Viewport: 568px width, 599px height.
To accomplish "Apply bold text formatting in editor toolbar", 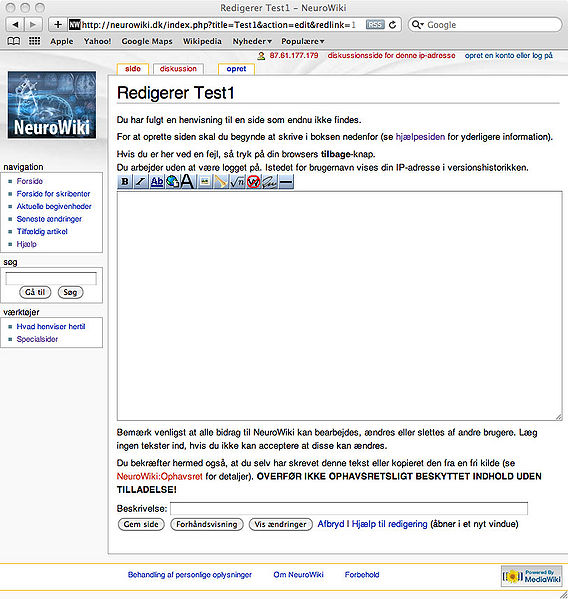I will click(x=125, y=182).
